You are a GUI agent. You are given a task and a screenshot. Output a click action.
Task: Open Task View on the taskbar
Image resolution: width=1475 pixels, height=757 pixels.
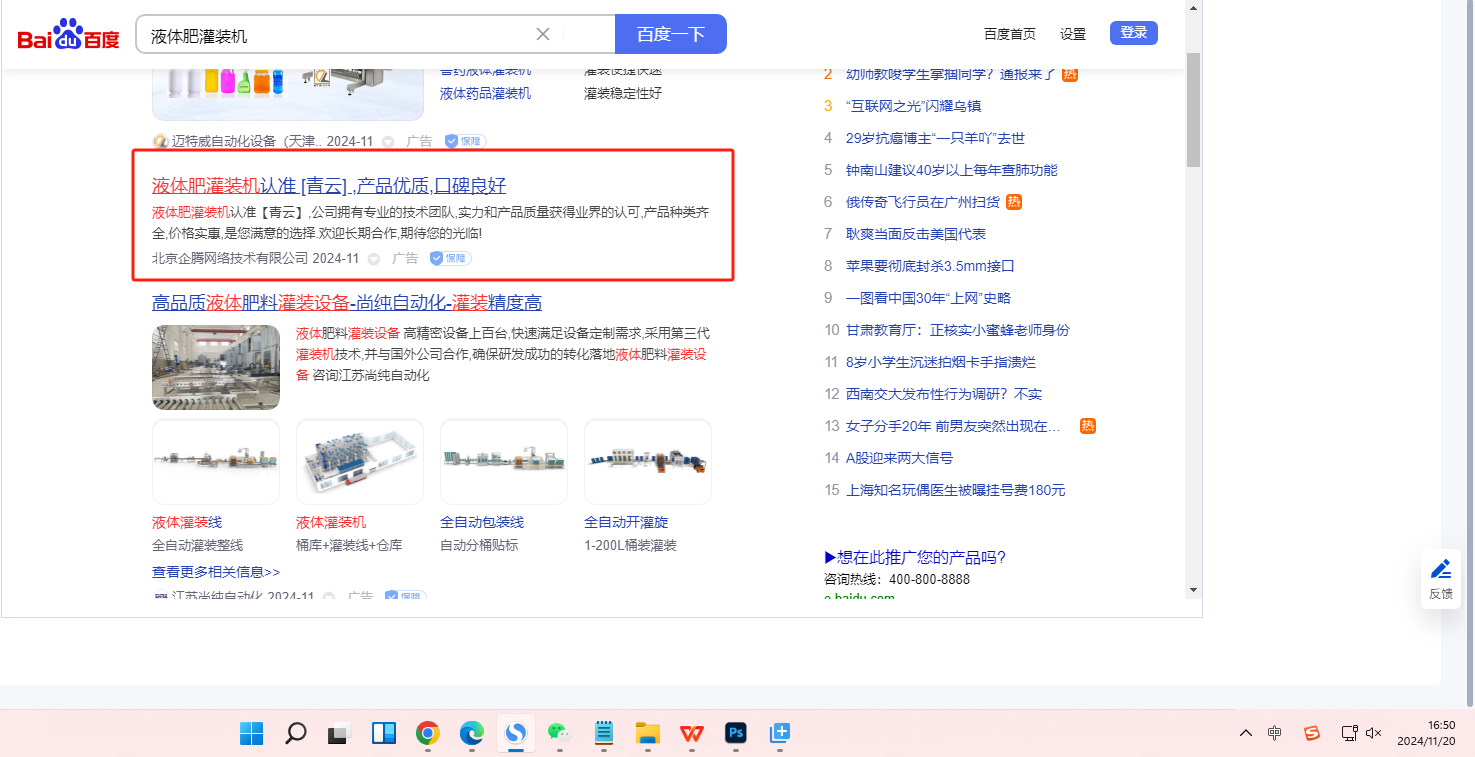(x=339, y=733)
